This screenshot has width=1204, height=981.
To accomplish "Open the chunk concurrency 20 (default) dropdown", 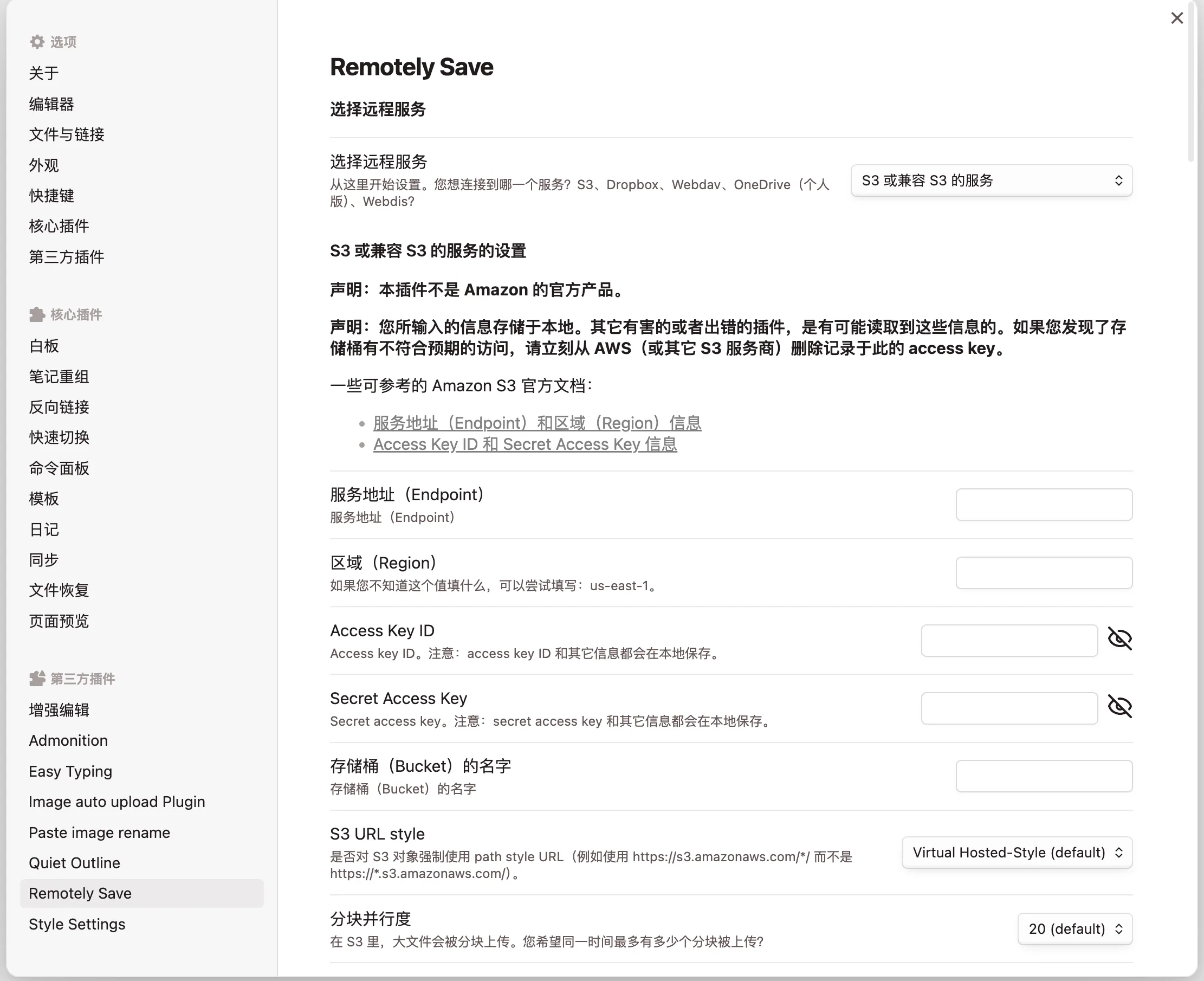I will click(1074, 929).
